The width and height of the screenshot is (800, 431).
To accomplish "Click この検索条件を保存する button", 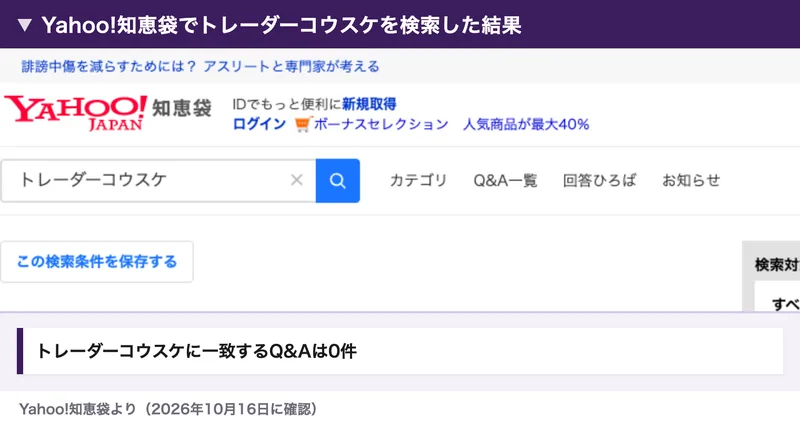I will click(97, 262).
